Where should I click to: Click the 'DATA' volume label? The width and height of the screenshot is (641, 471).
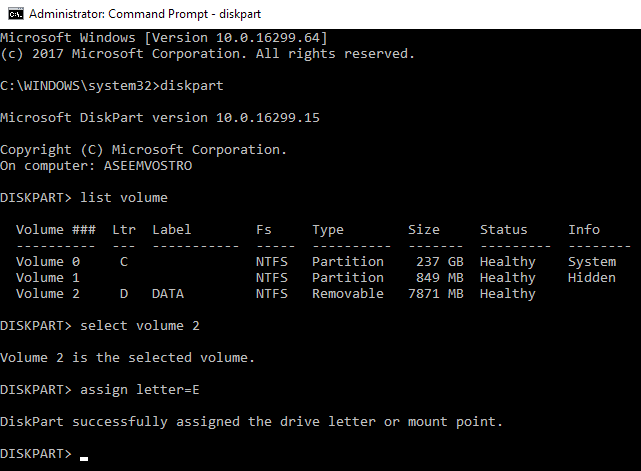168,293
